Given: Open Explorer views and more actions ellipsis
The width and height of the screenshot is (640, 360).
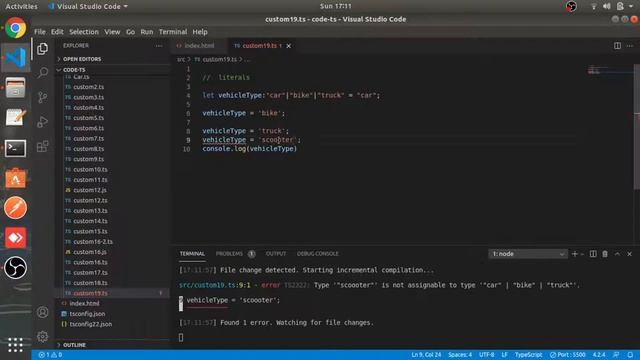Looking at the screenshot, I should pos(159,46).
